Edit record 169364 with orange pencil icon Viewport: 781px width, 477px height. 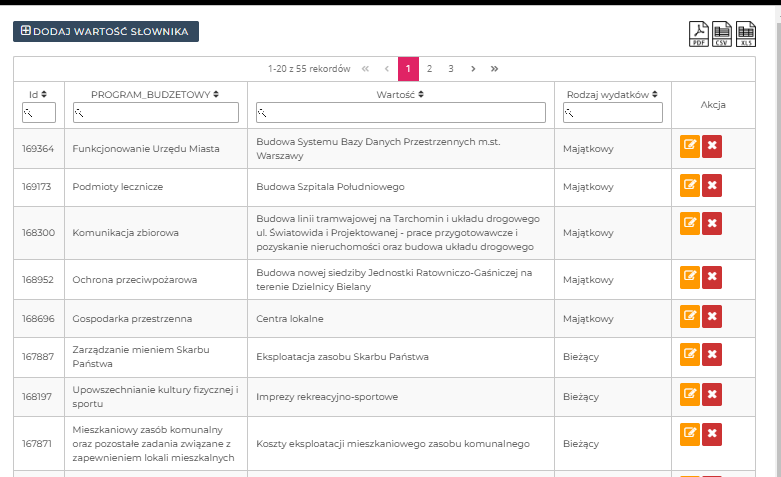690,147
